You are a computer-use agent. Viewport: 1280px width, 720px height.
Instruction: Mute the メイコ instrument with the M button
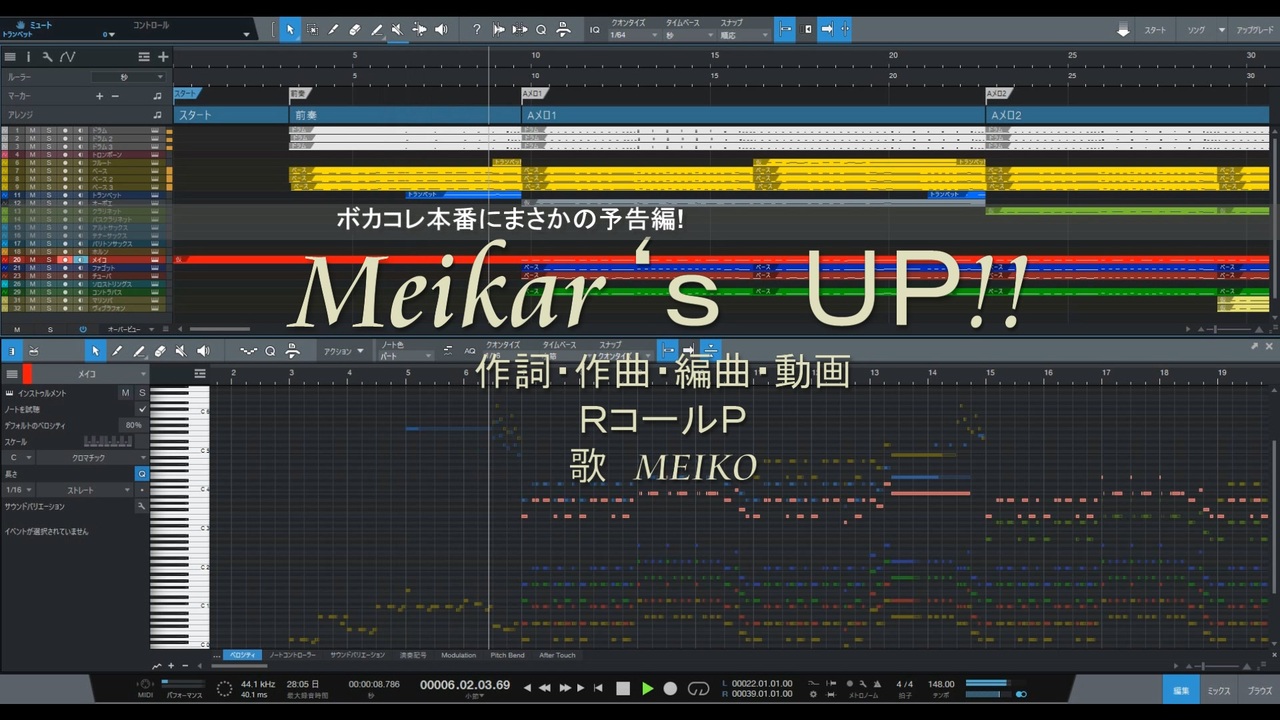pyautogui.click(x=125, y=393)
